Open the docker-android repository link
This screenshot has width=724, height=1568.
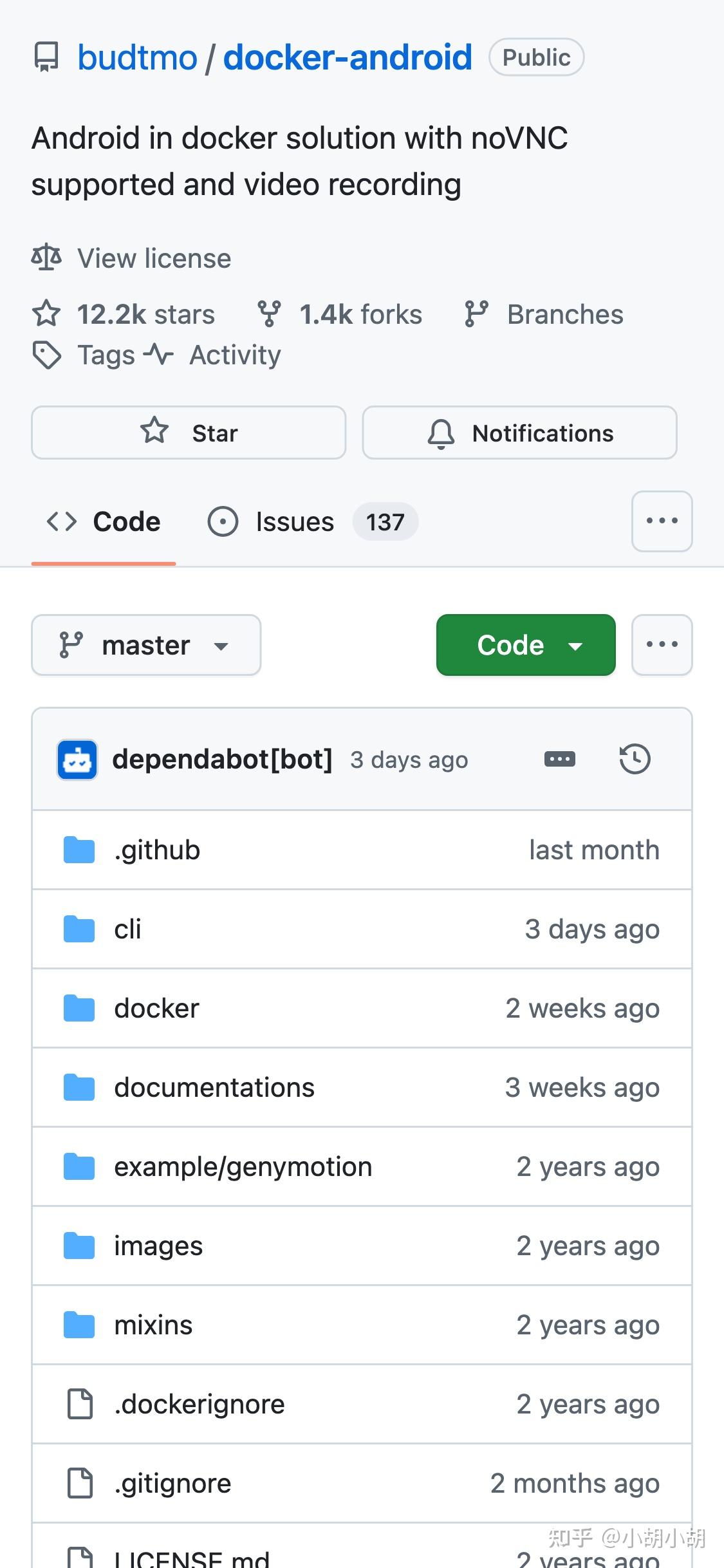[x=348, y=57]
